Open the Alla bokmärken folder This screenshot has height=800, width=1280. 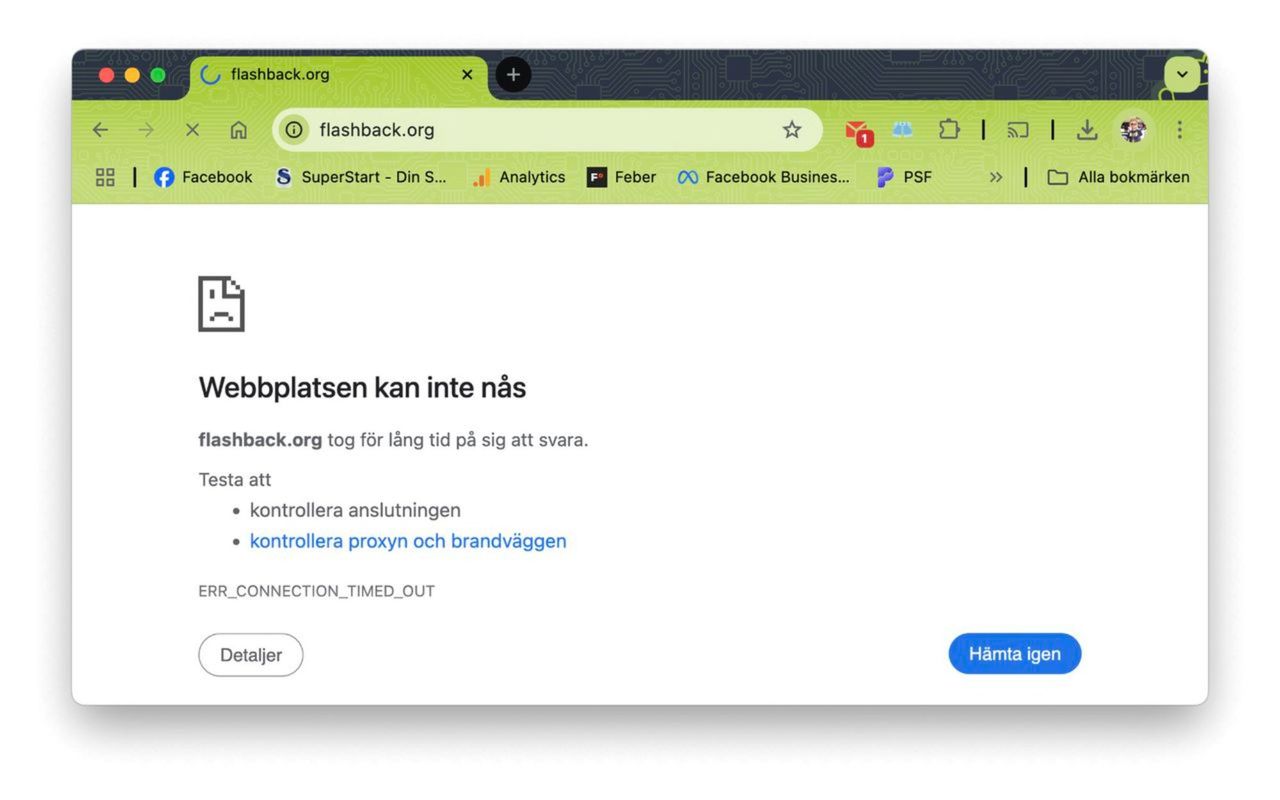(x=1118, y=177)
